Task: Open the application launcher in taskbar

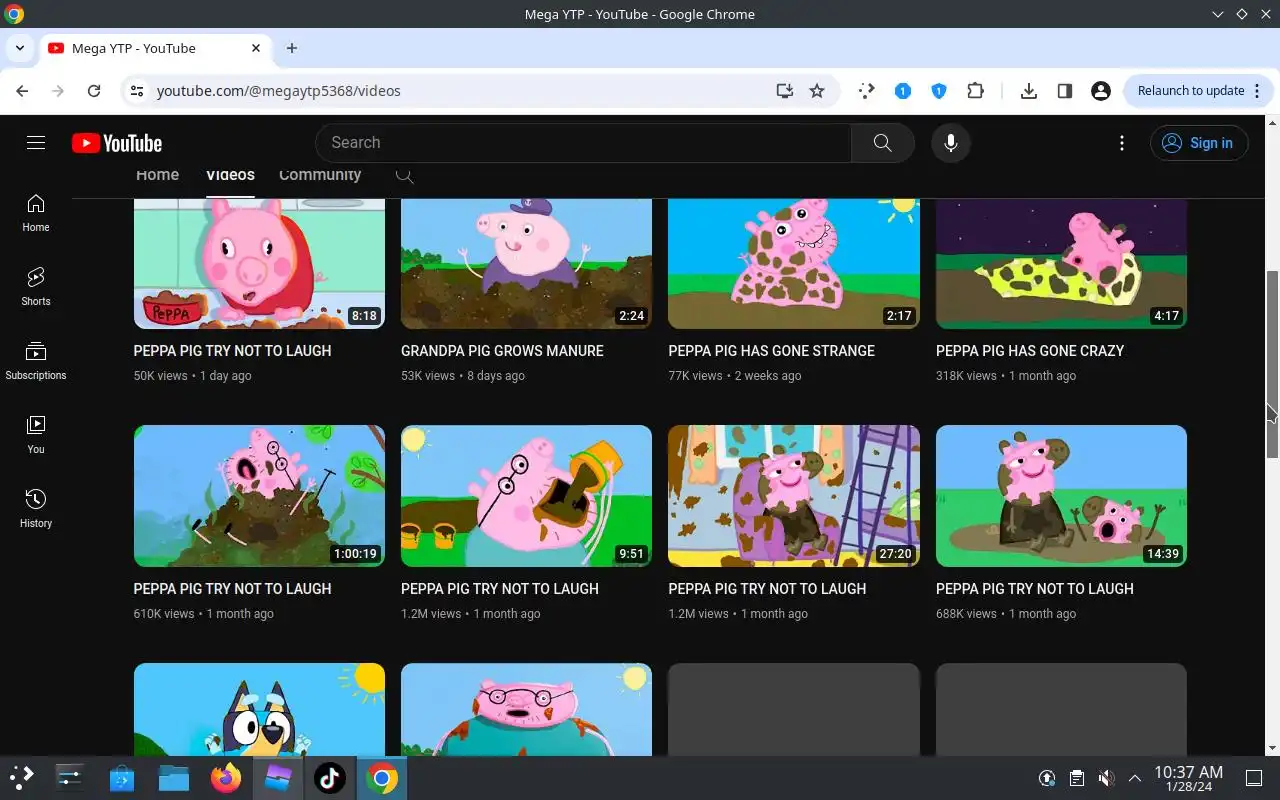Action: coord(21,777)
